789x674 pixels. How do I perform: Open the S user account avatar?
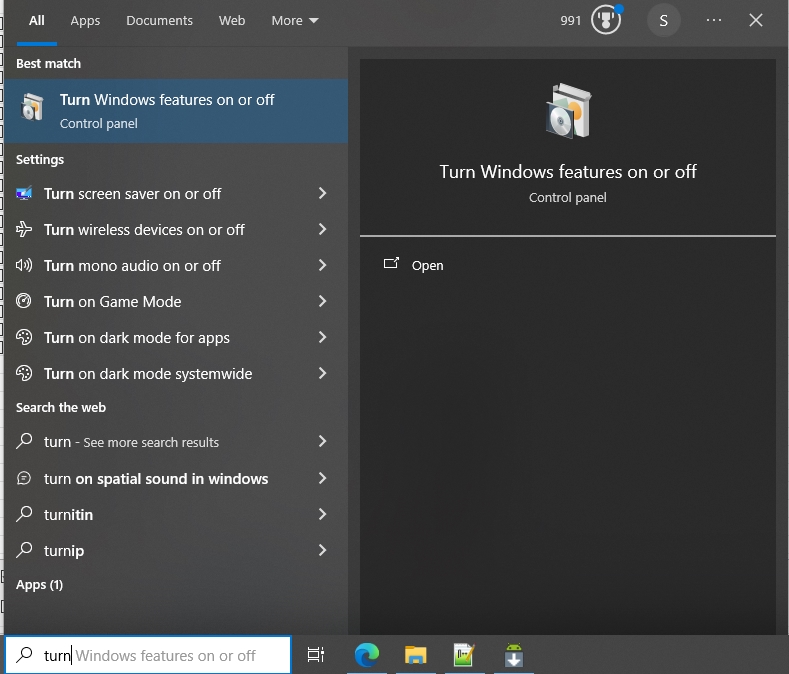663,20
